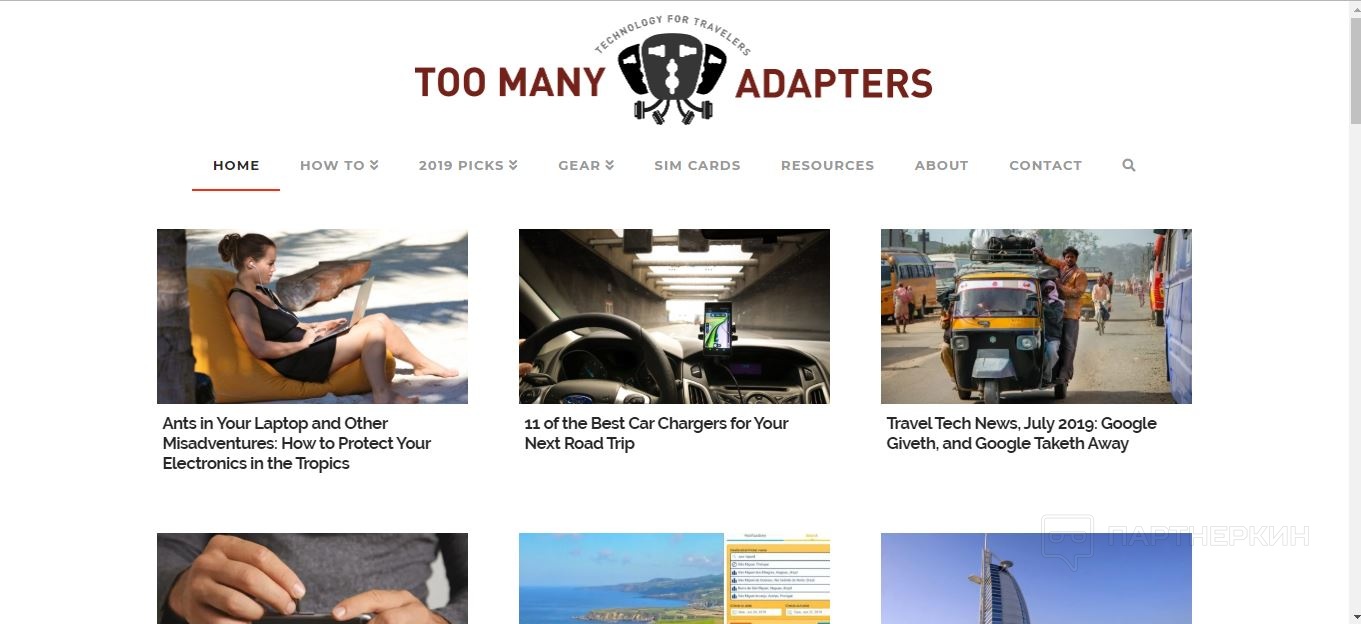Click the woman with laptop thumbnail
The image size is (1361, 624).
[312, 316]
